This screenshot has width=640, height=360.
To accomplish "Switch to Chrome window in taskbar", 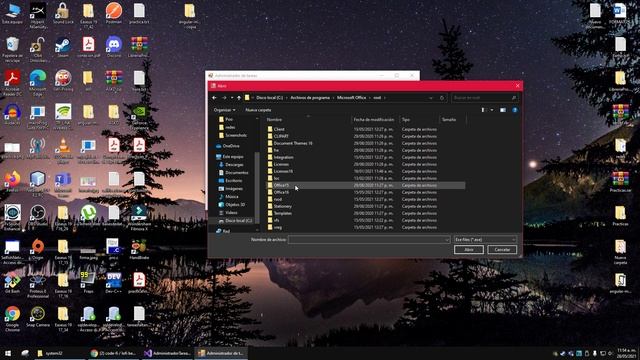I will coord(113,353).
